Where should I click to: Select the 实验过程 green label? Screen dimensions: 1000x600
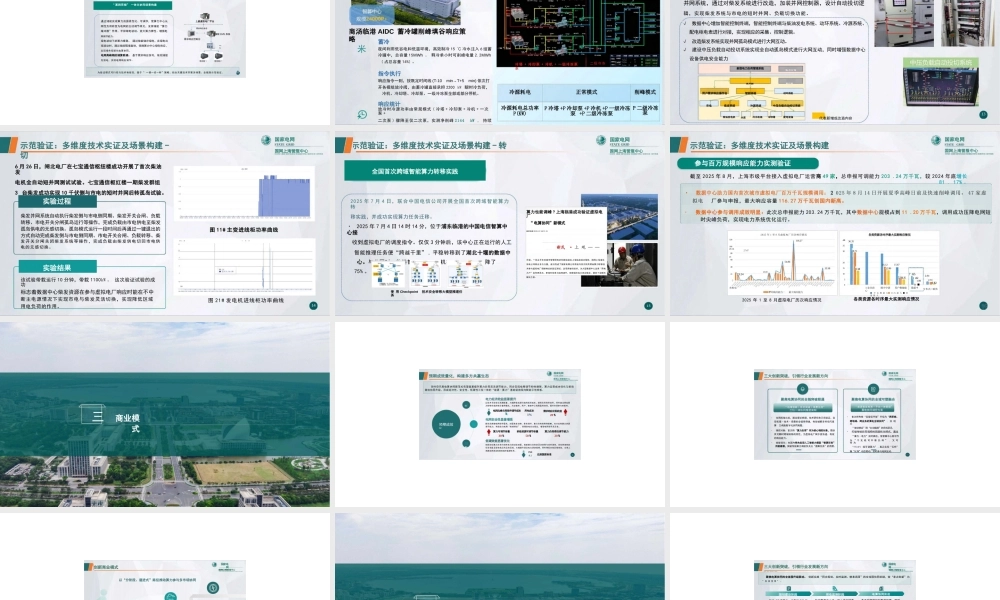(56, 201)
